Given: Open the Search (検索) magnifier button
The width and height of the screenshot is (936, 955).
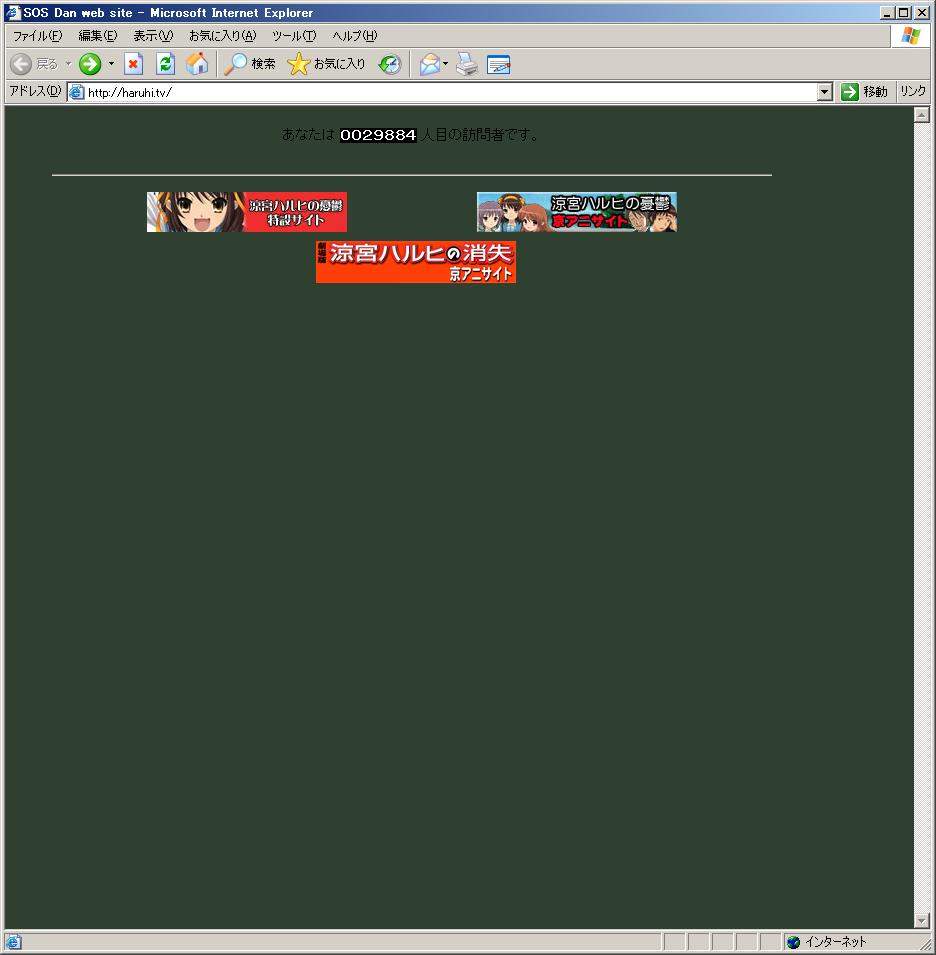Looking at the screenshot, I should coord(250,64).
